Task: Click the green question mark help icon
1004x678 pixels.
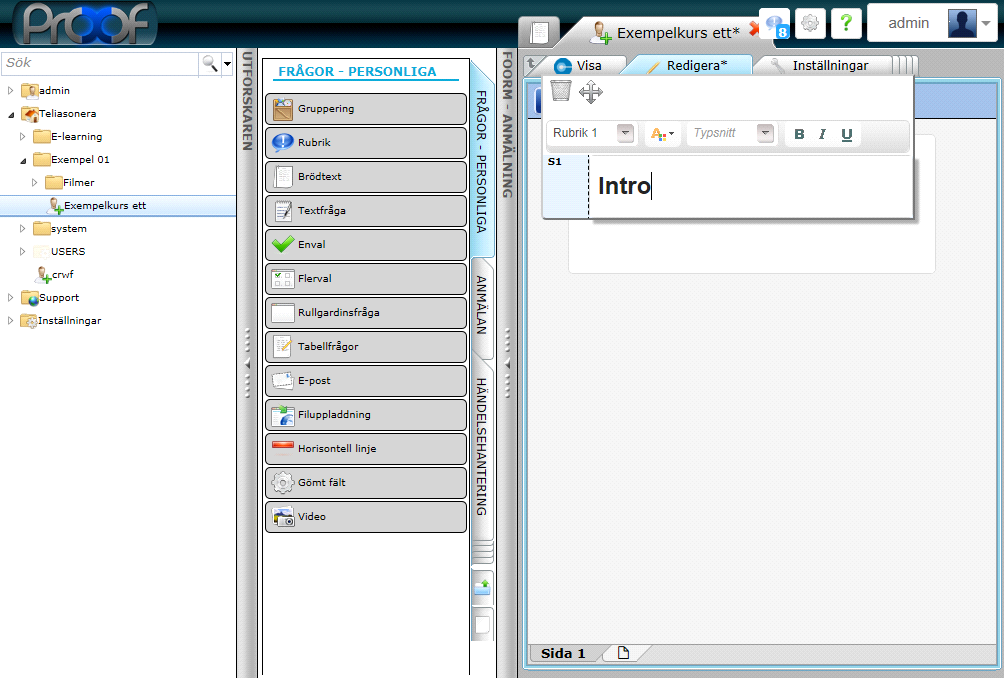Action: 846,23
